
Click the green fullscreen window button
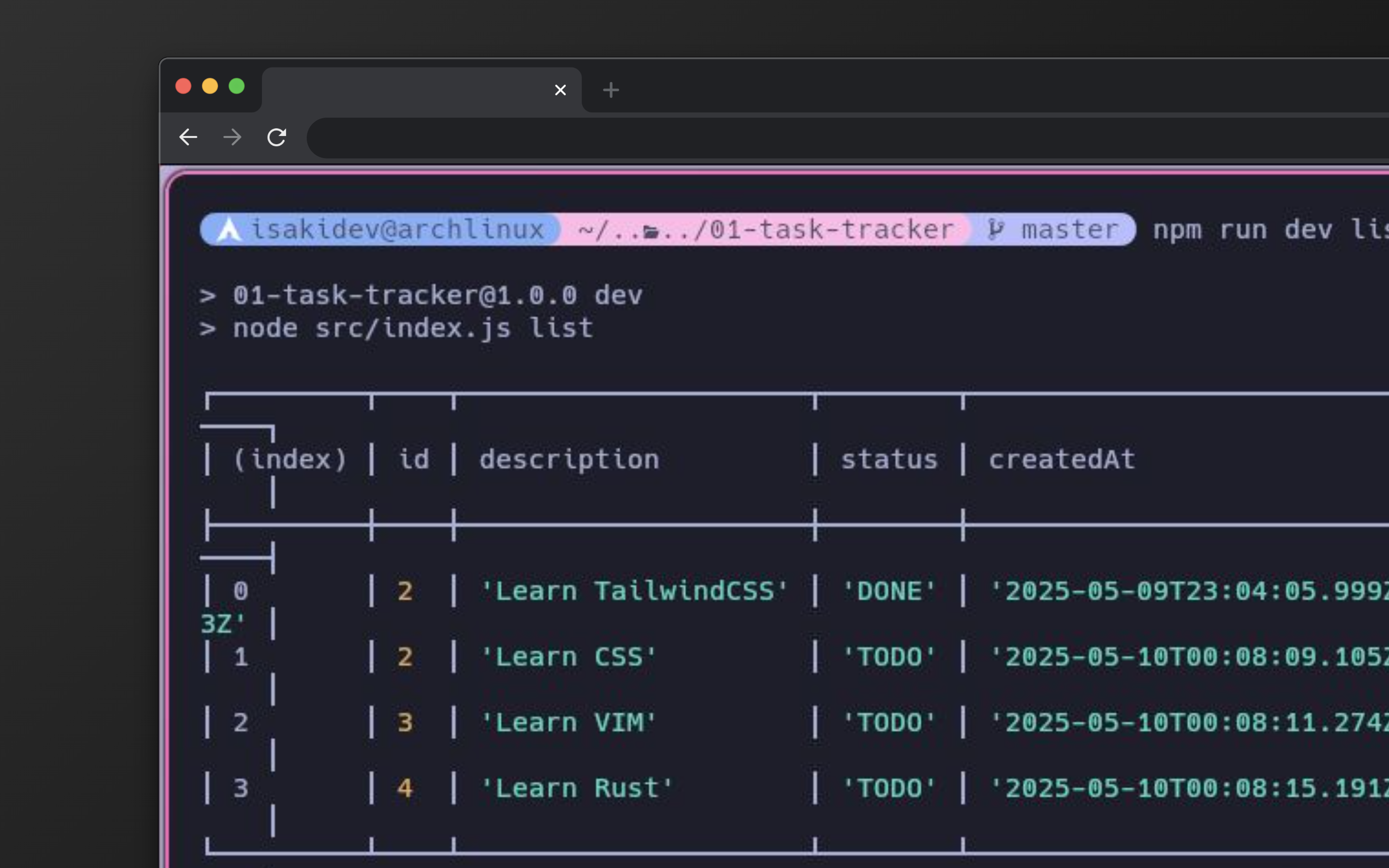click(236, 86)
